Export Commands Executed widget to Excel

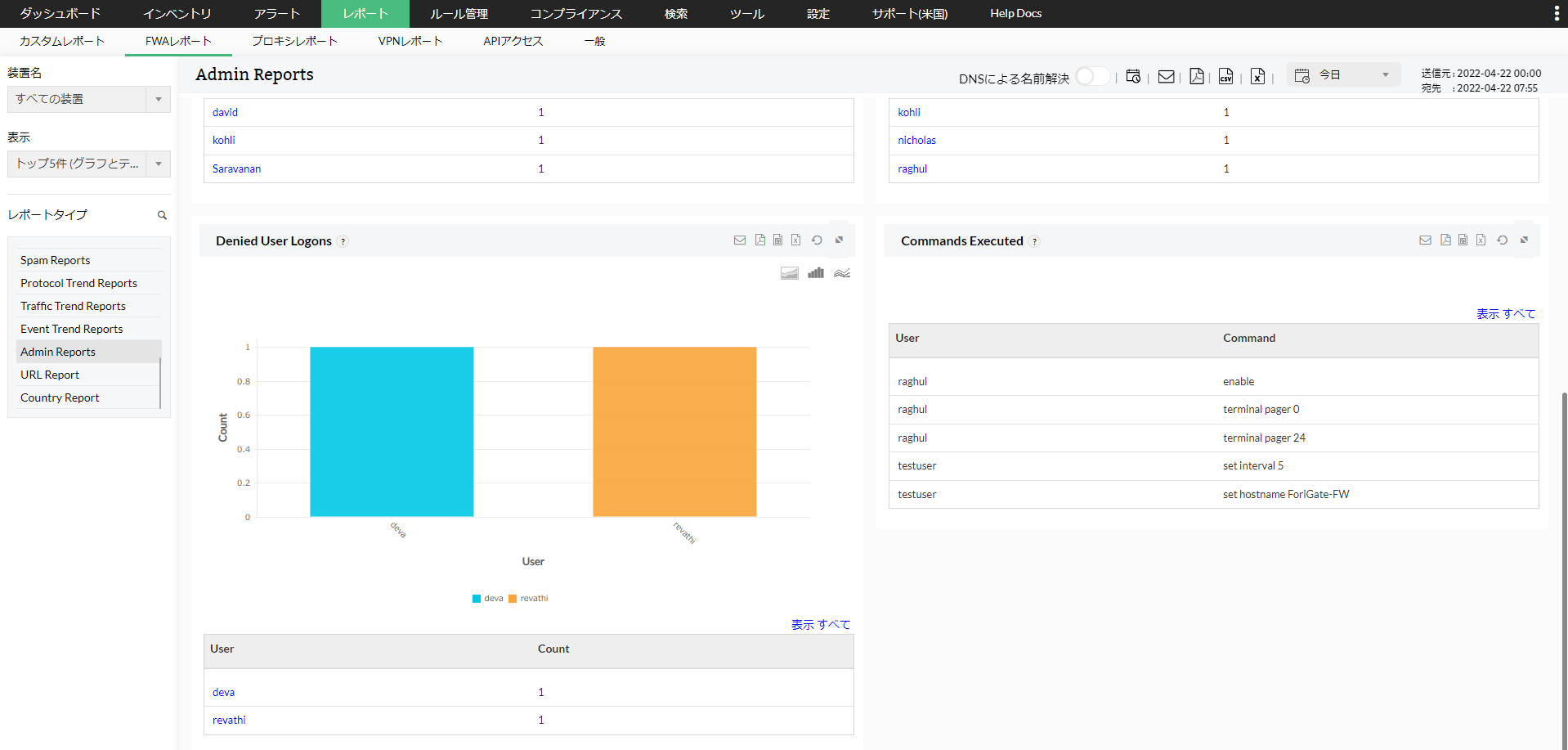(x=1481, y=240)
